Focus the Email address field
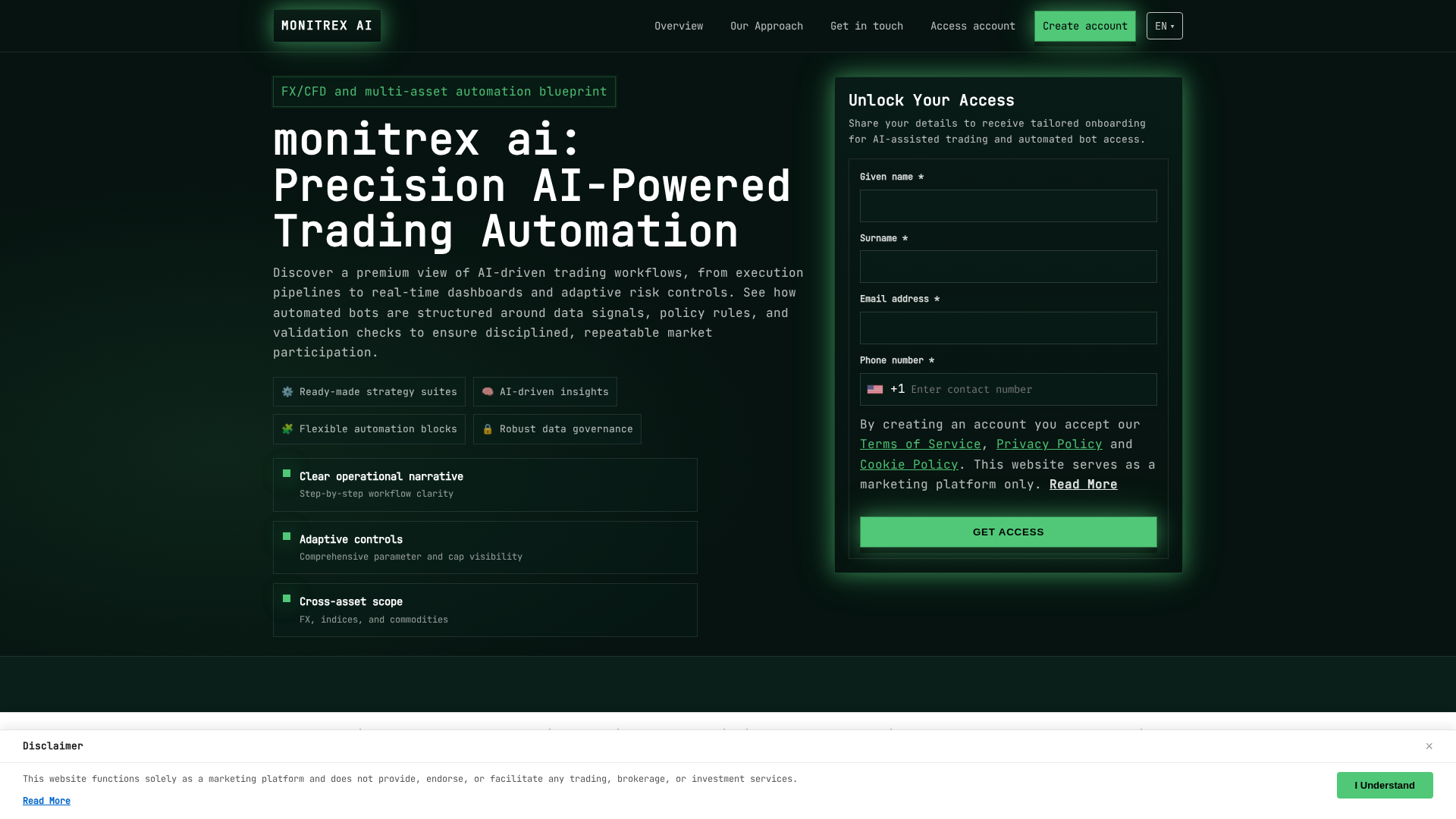 click(x=1009, y=328)
